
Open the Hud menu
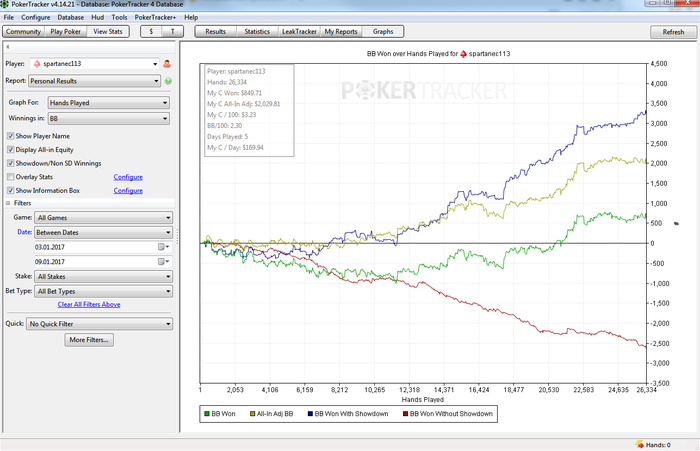[x=97, y=17]
